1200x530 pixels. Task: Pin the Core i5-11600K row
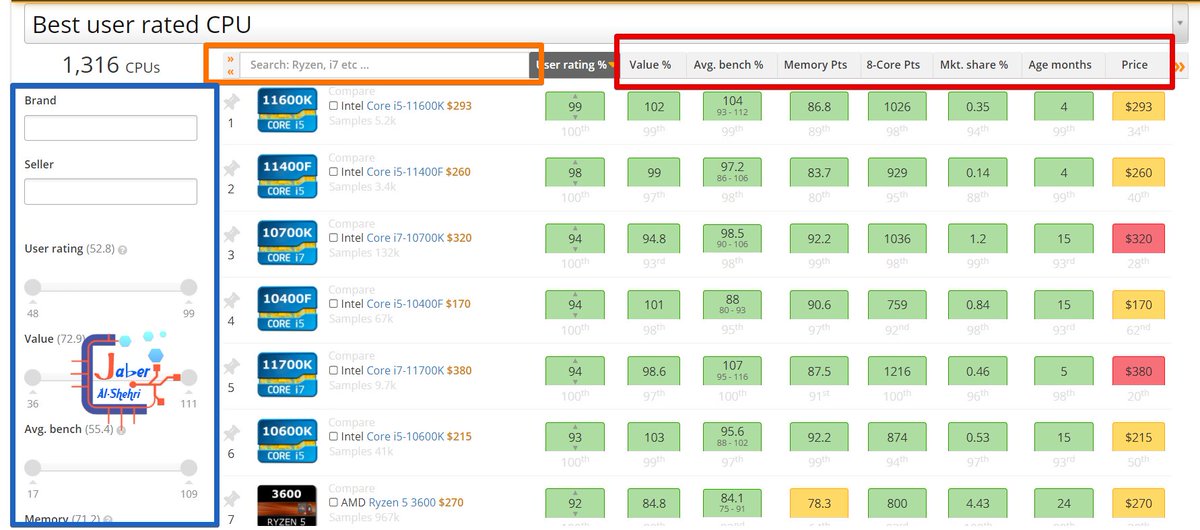(x=231, y=102)
